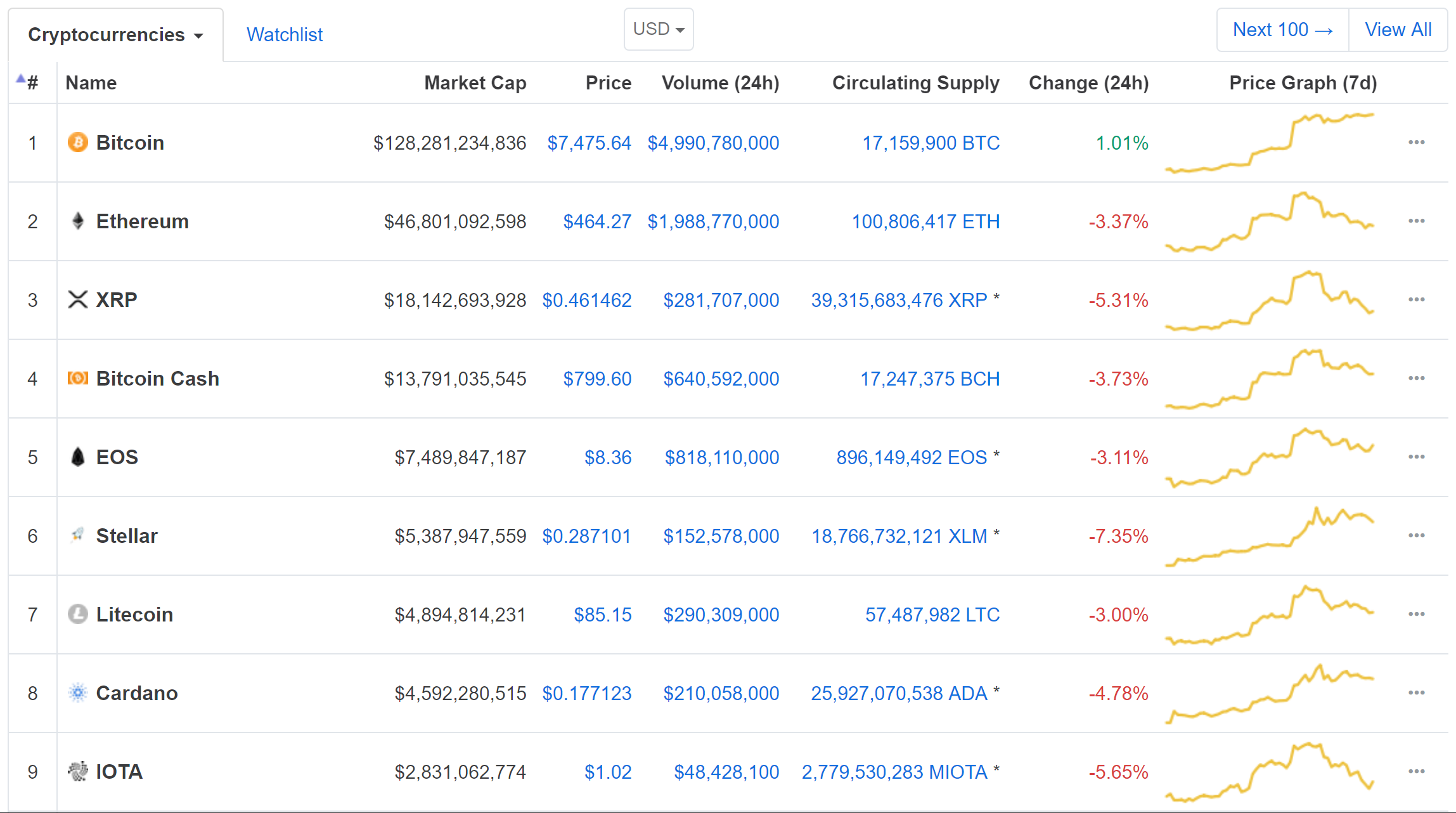Open the XRP name link

pos(117,300)
